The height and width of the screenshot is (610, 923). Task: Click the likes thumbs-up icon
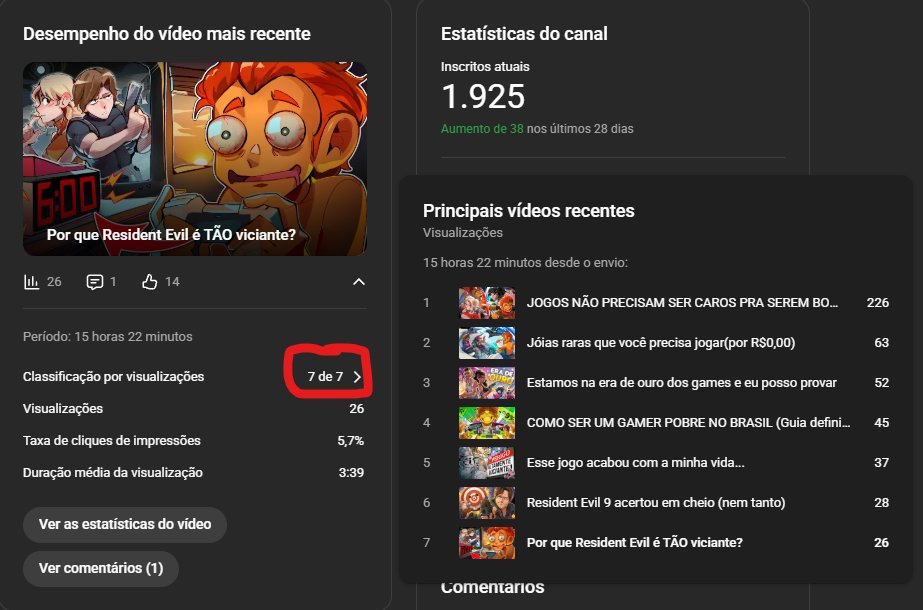click(x=150, y=282)
